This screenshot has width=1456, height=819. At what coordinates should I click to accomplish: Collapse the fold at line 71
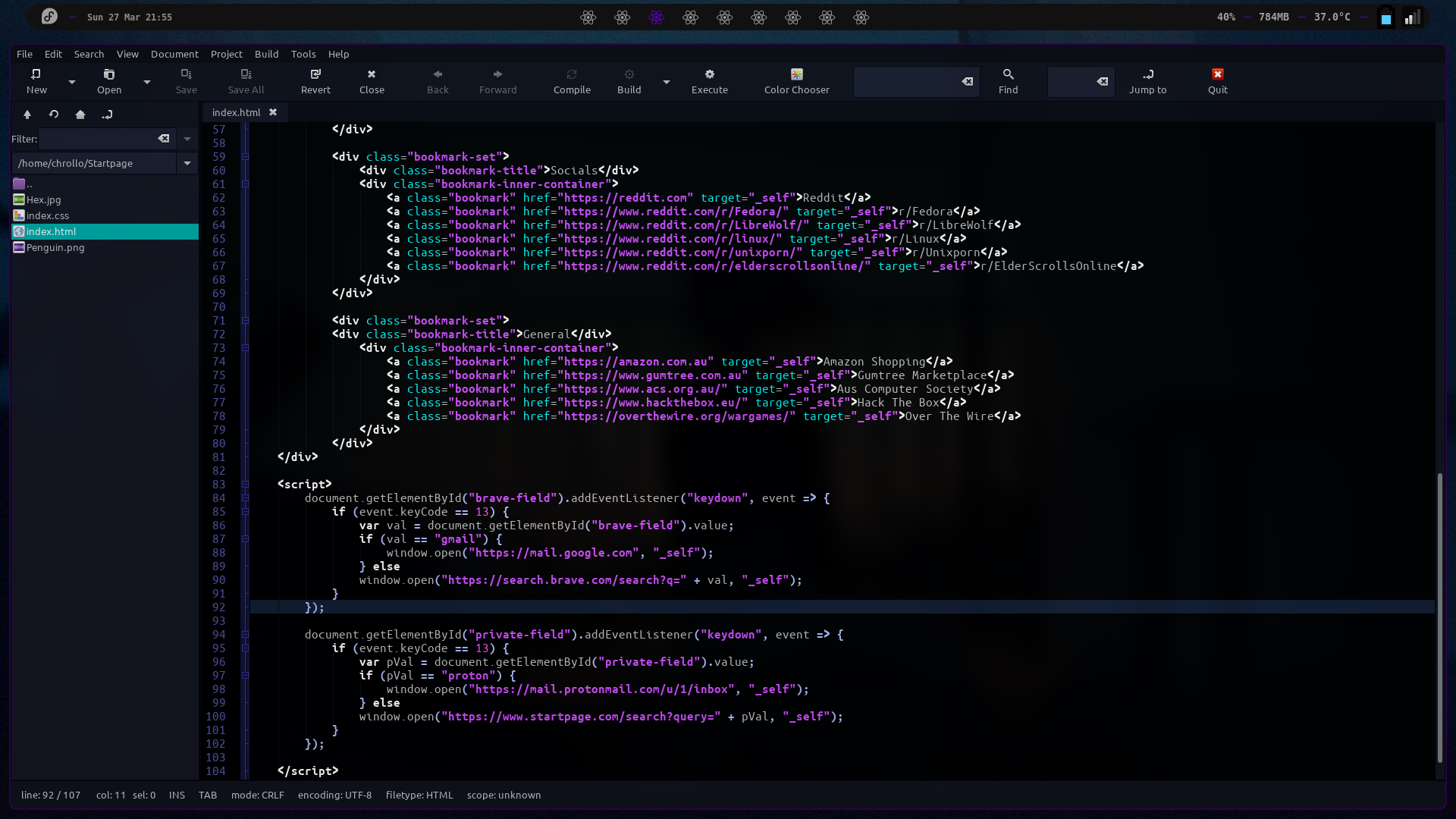(x=245, y=321)
